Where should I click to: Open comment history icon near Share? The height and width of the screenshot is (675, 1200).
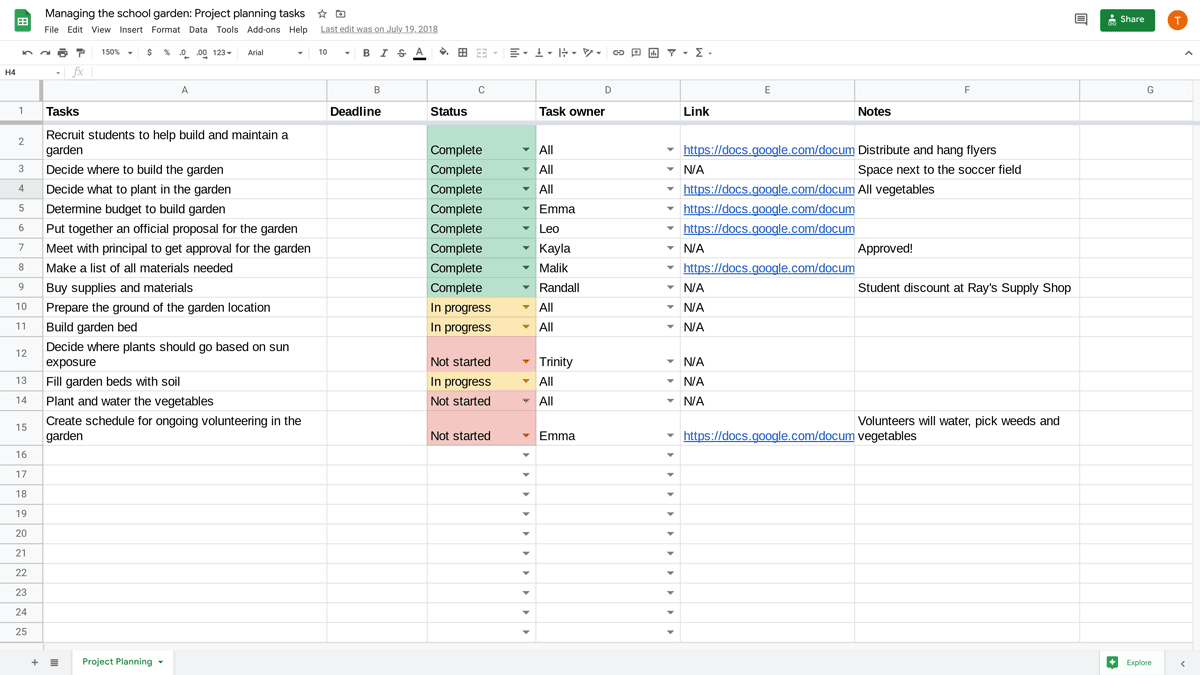1080,19
